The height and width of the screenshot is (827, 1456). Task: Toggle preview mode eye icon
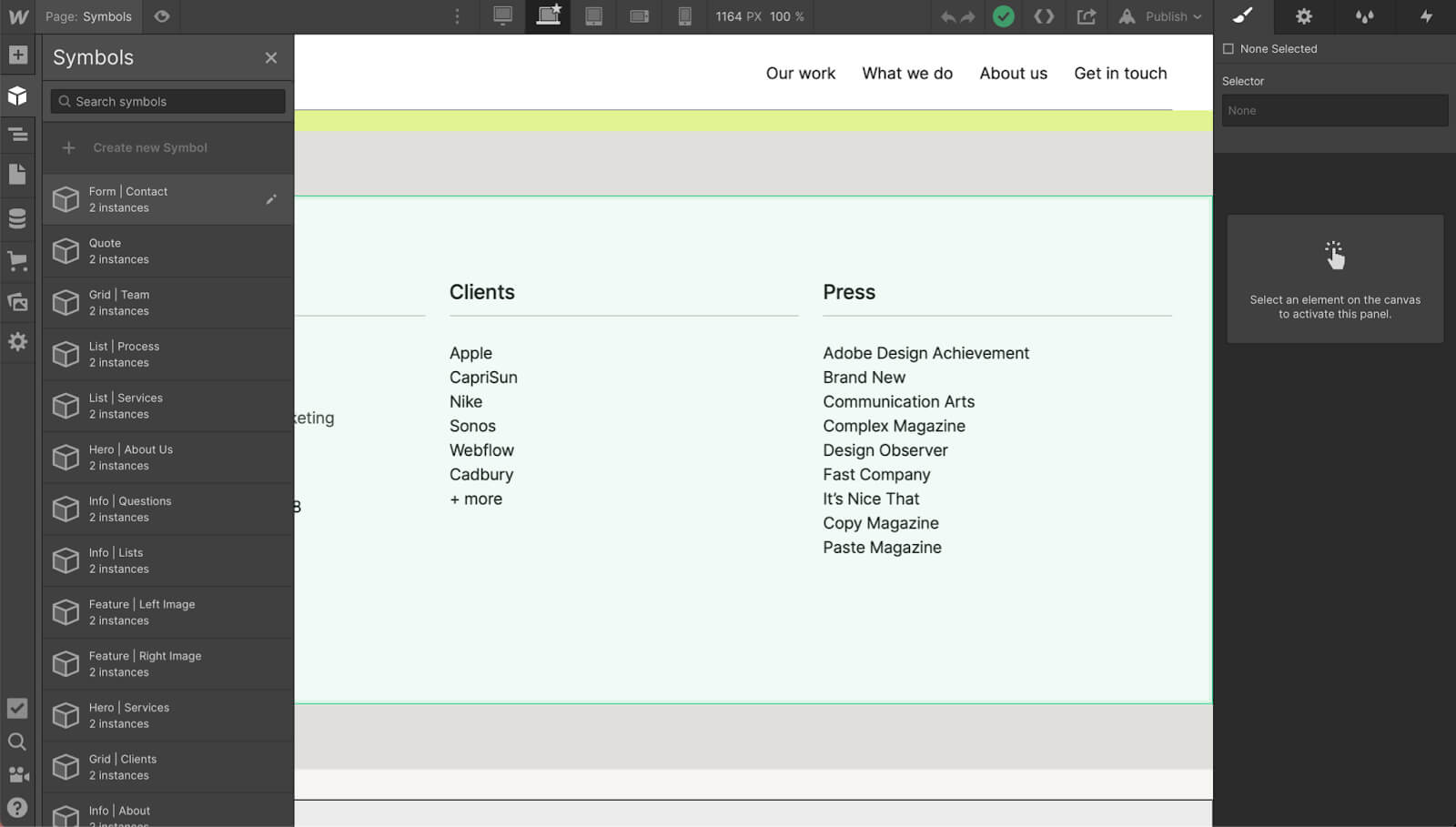[x=162, y=16]
